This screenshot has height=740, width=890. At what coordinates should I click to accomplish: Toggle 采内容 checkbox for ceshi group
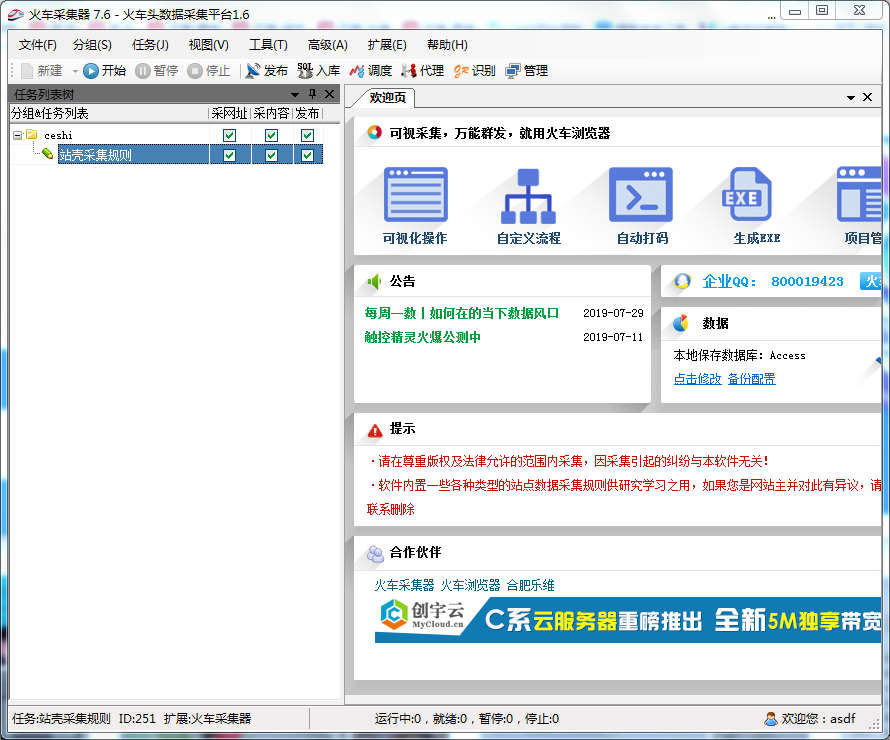(x=271, y=136)
